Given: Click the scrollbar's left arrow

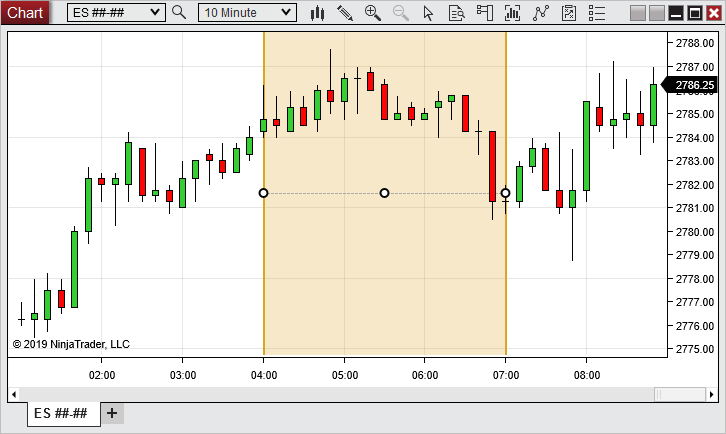Looking at the screenshot, I should tap(13, 395).
